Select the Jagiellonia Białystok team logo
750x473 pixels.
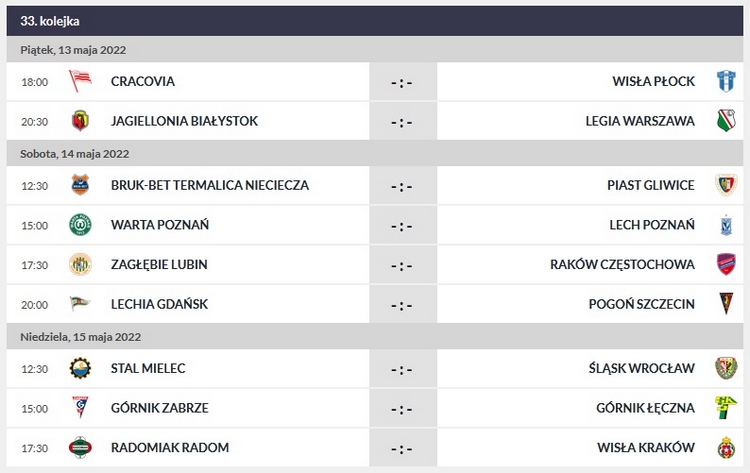(x=80, y=121)
